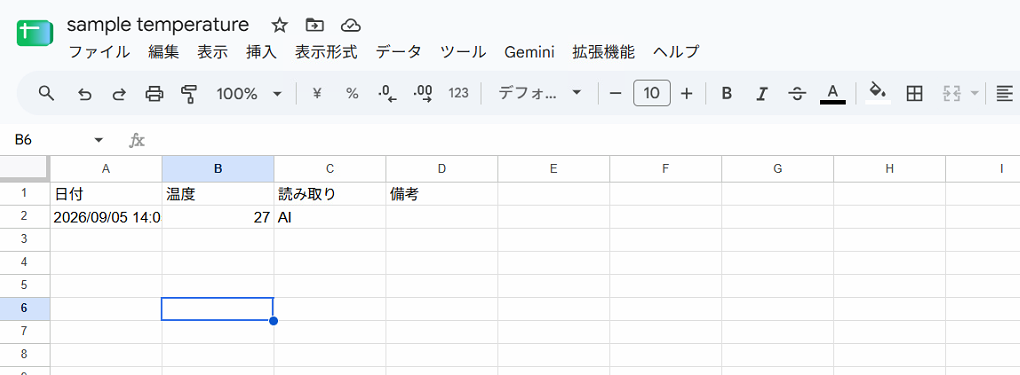Move document with the folder icon
The height and width of the screenshot is (375, 1020).
tap(315, 25)
